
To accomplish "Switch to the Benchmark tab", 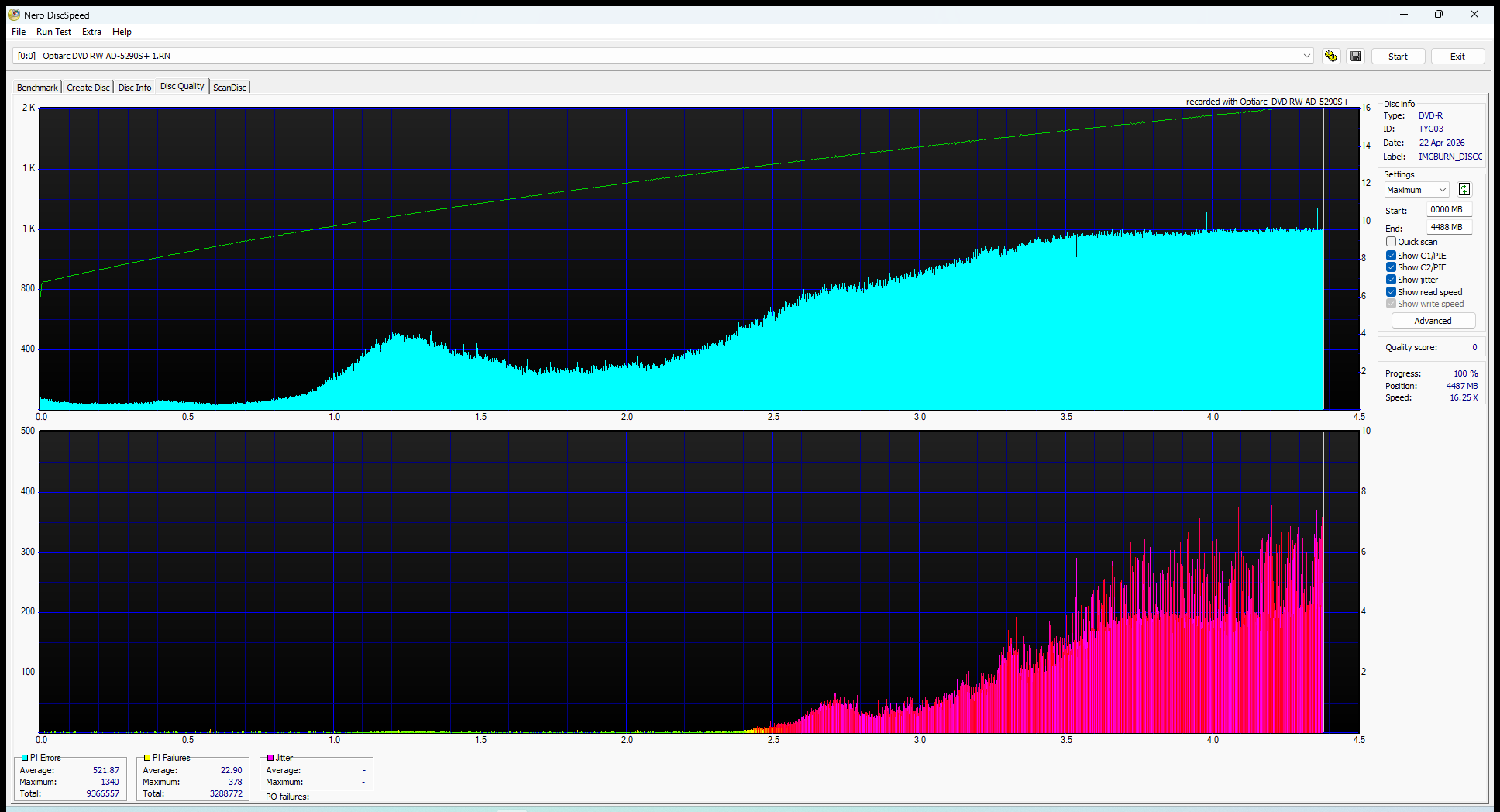I will point(37,88).
